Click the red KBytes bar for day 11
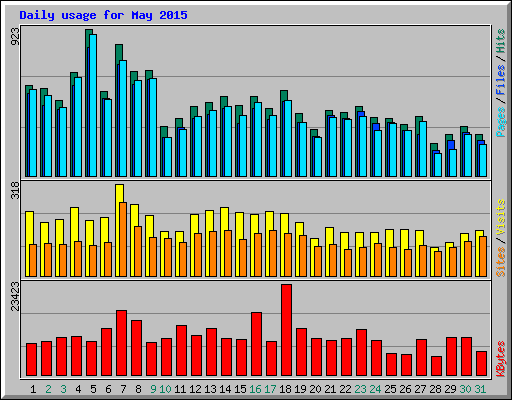512x400 pixels. (x=181, y=351)
